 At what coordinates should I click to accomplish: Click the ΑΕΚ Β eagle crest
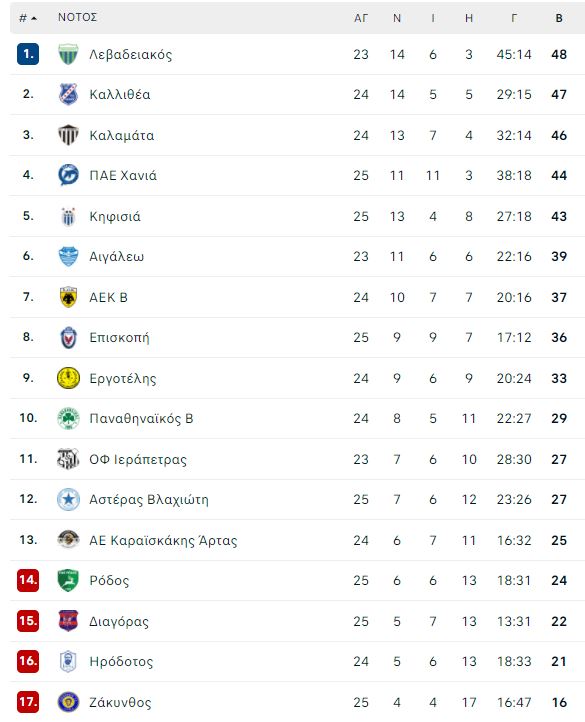(68, 297)
